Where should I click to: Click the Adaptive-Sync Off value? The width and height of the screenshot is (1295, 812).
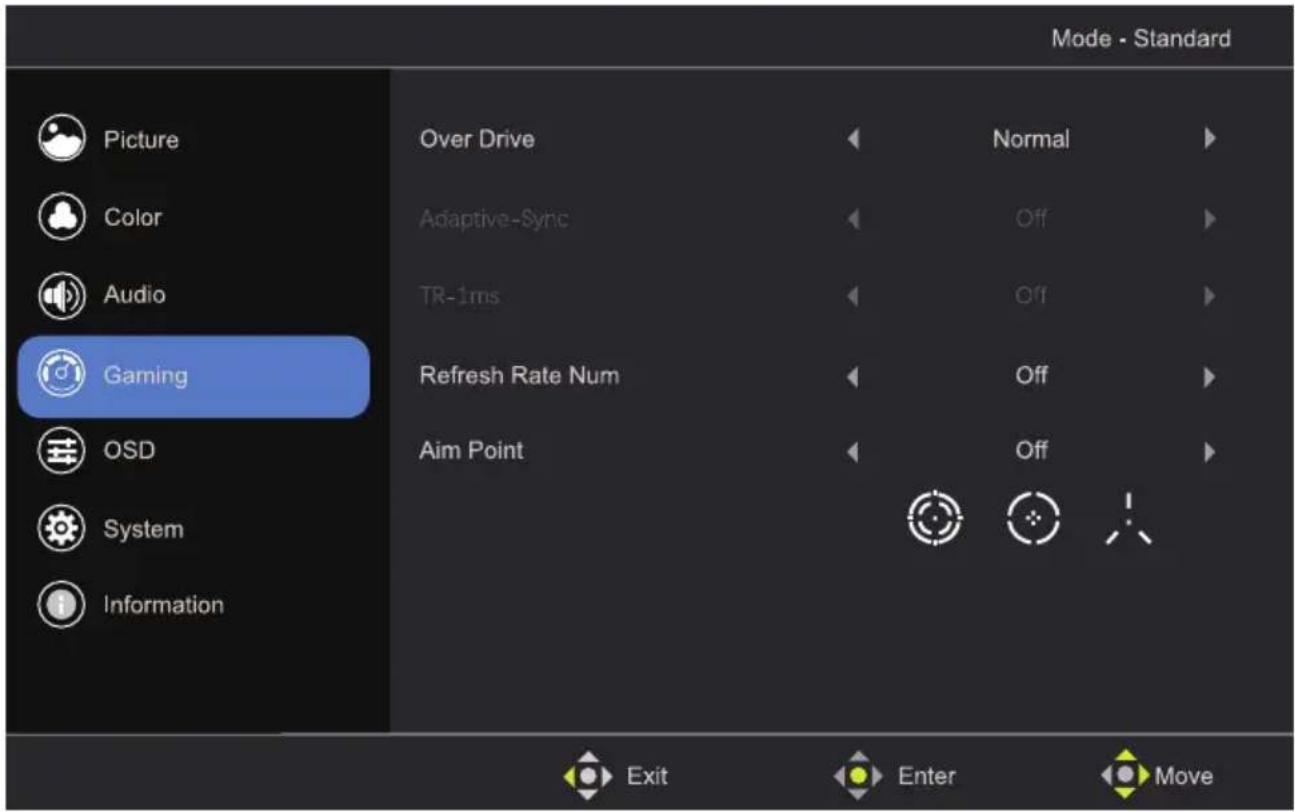pos(1031,217)
